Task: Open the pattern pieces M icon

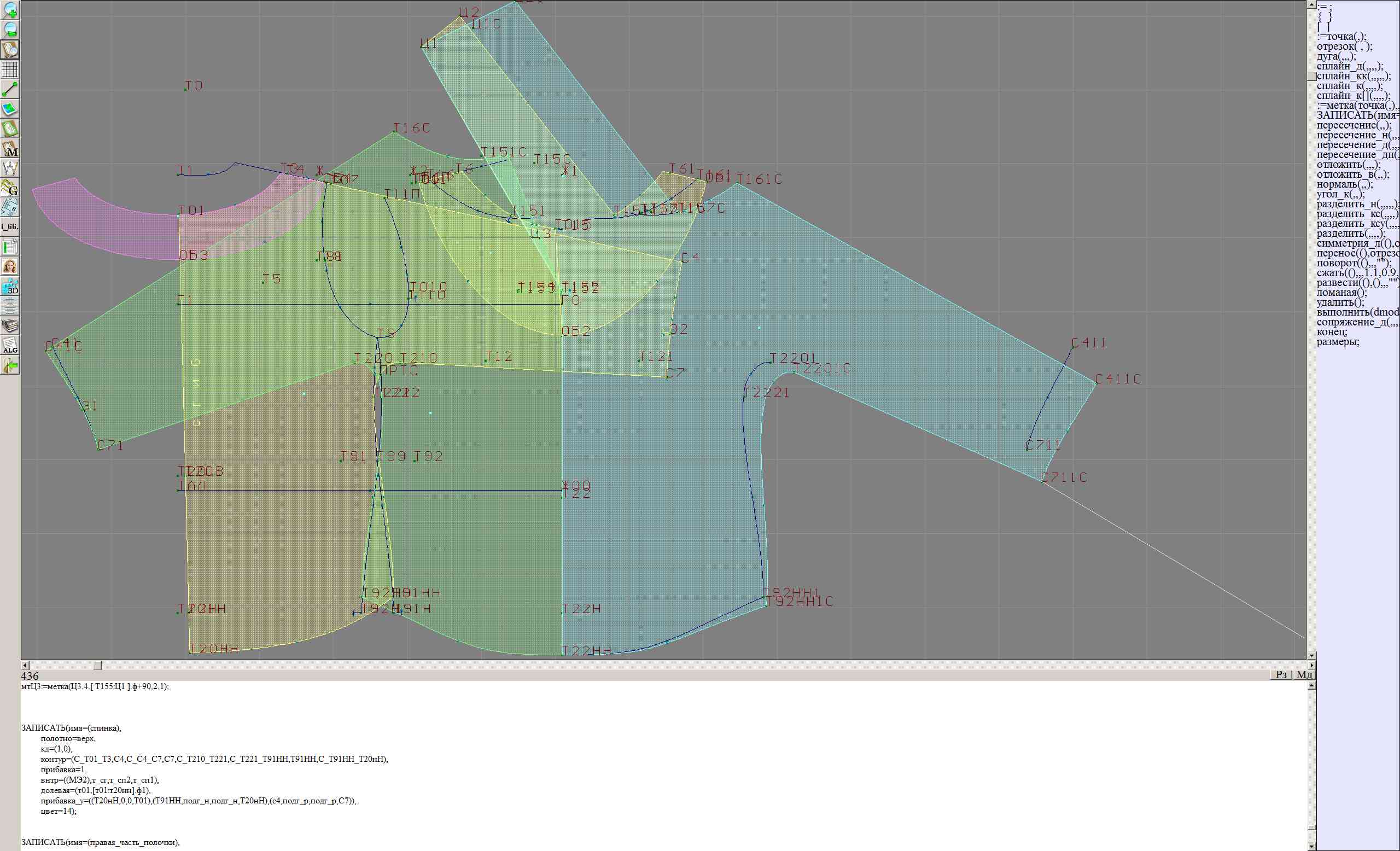Action: [x=10, y=149]
